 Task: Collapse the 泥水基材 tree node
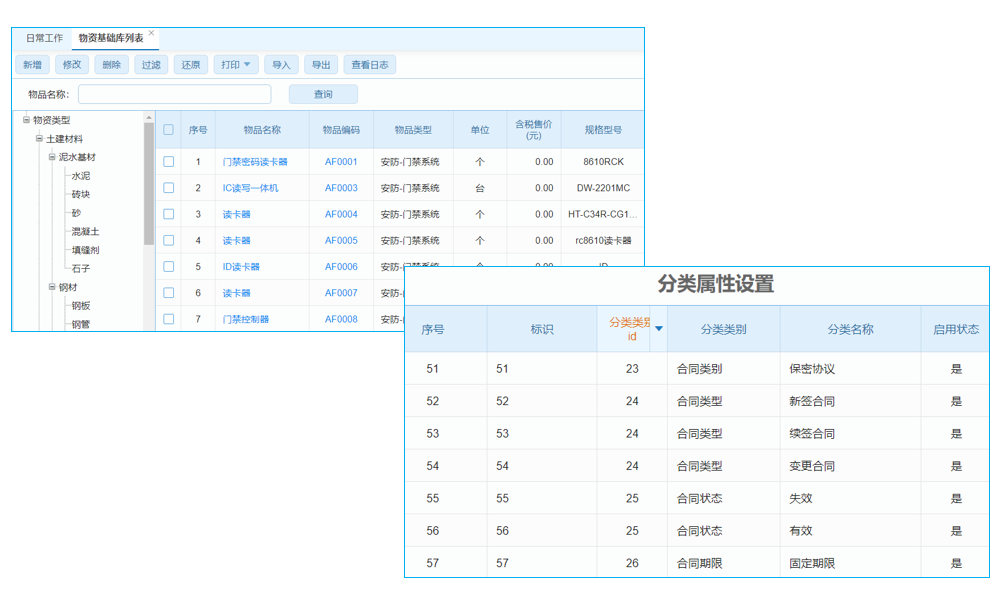pyautogui.click(x=50, y=157)
